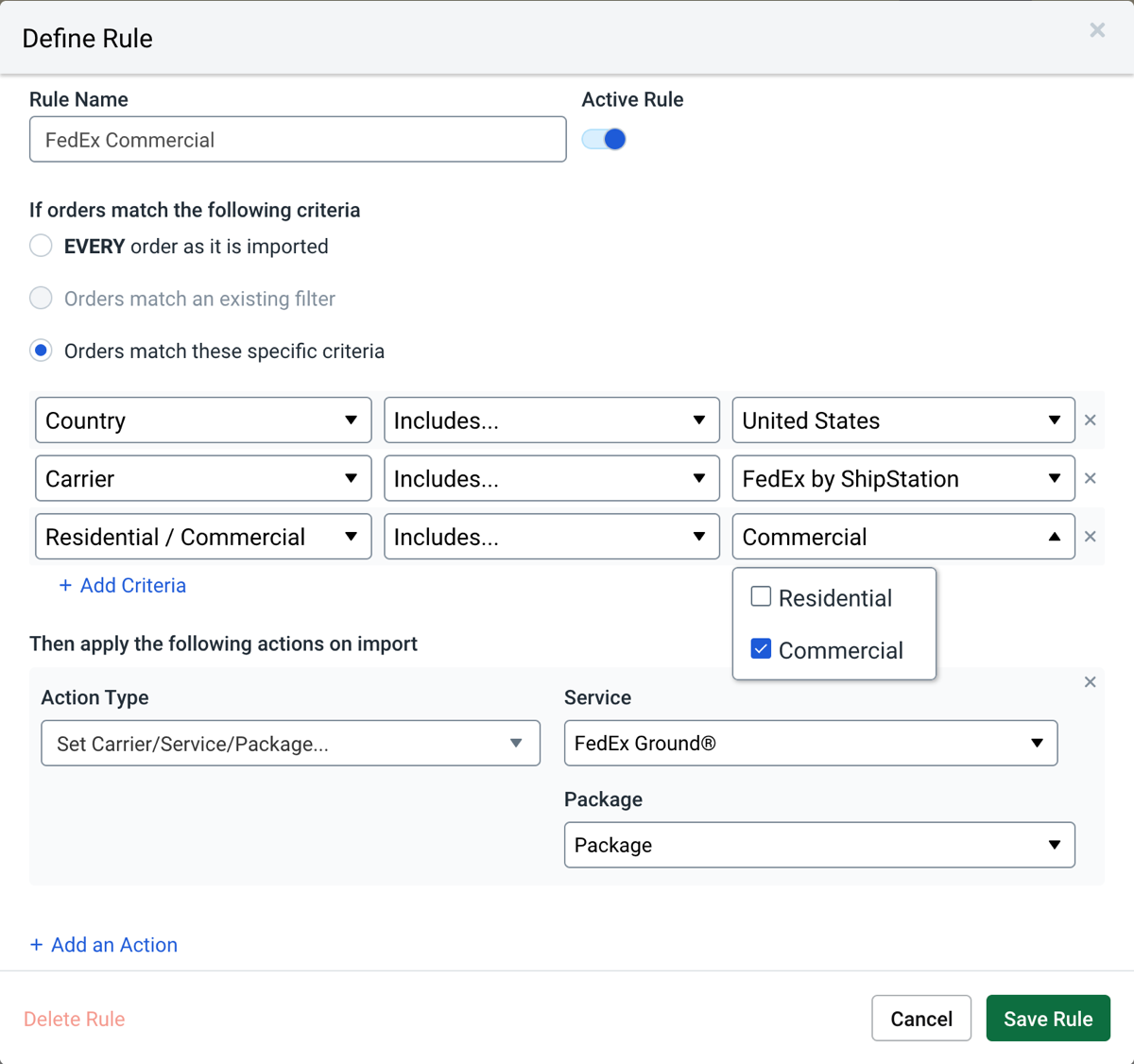Viewport: 1134px width, 1064px height.
Task: Remove the Residential / Commercial criteria row
Action: click(x=1090, y=537)
